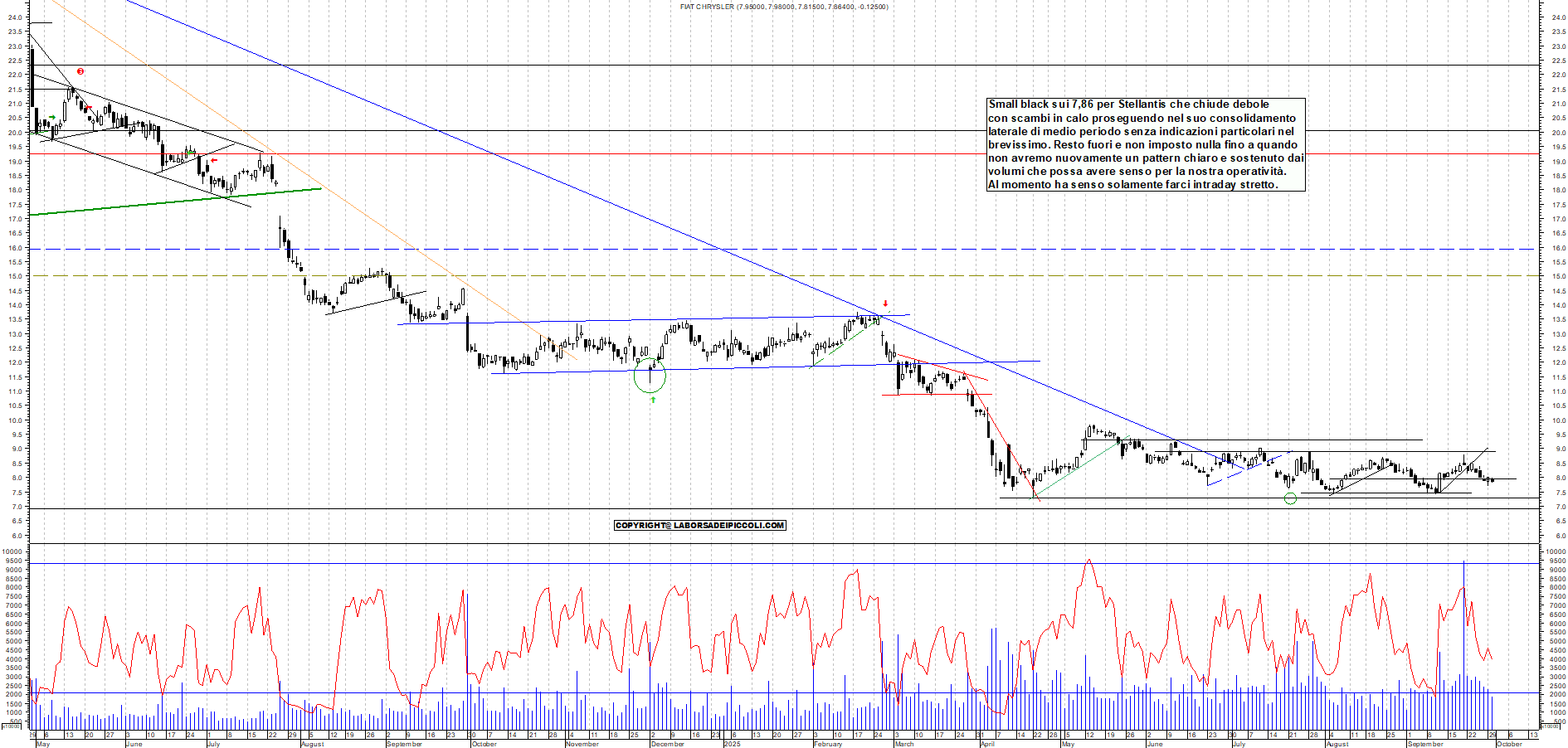Select the Stellantis commentary text box
Image resolution: width=1568 pixels, height=748 pixels.
coord(1146,144)
